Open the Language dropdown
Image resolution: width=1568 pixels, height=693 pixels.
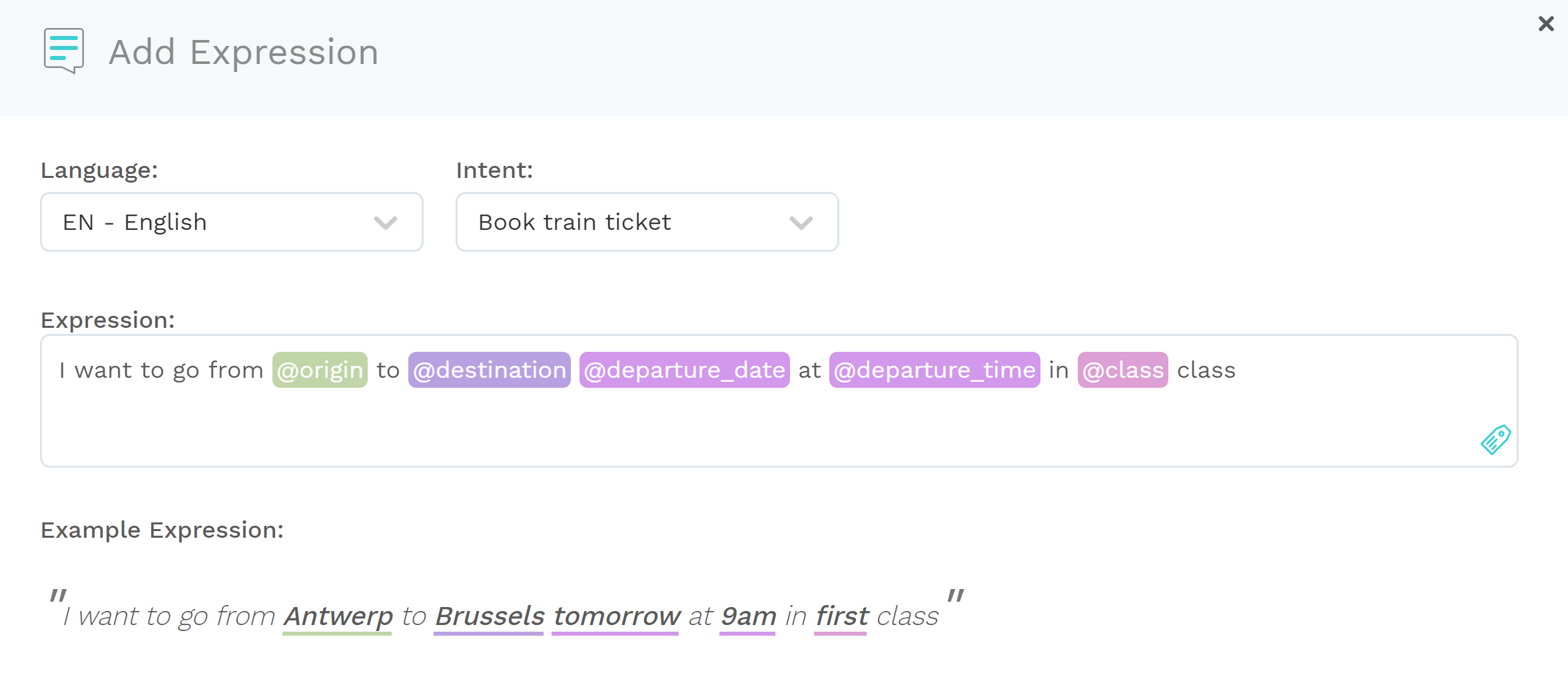[x=232, y=222]
